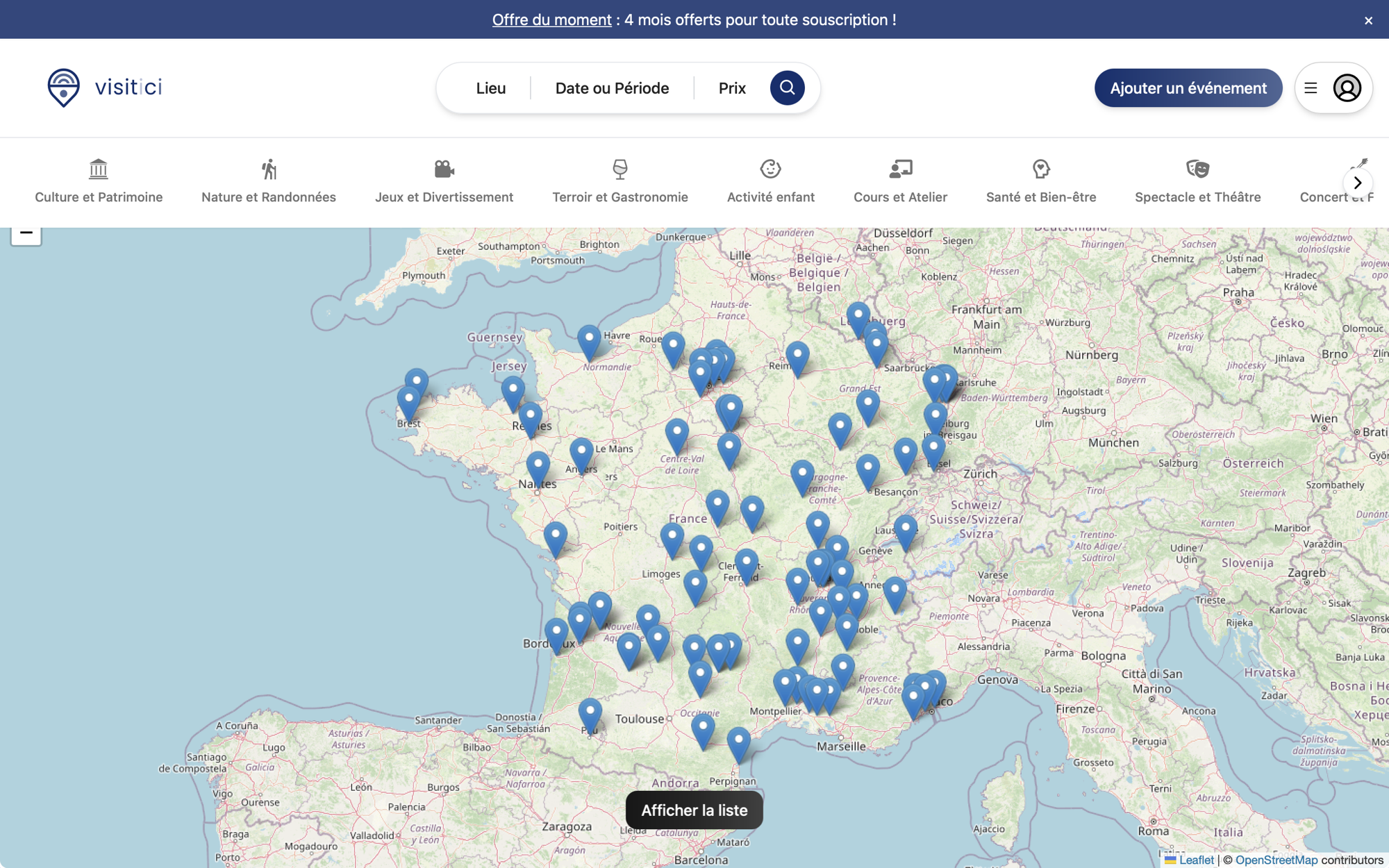Click the search magnifier icon
The width and height of the screenshot is (1389, 868).
[787, 87]
